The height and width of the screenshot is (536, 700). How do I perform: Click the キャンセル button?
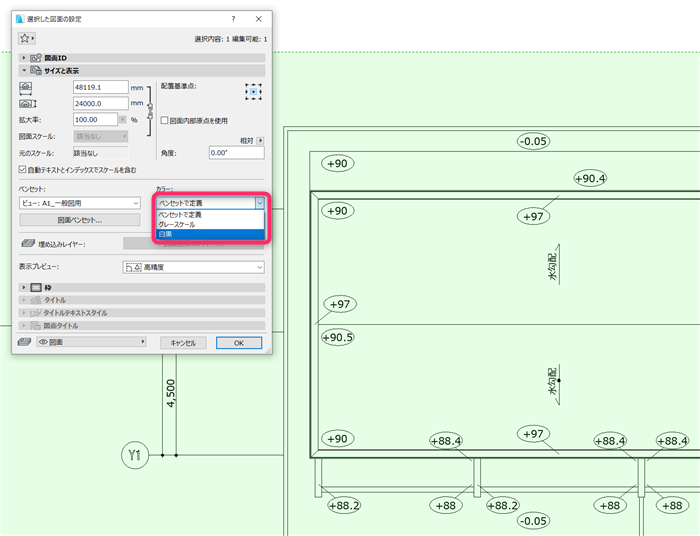tap(183, 343)
